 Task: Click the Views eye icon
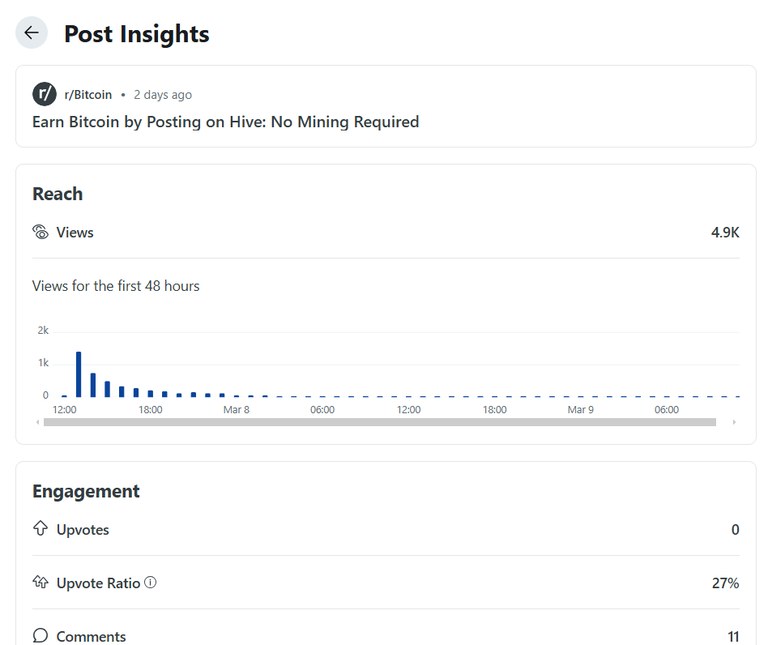41,232
